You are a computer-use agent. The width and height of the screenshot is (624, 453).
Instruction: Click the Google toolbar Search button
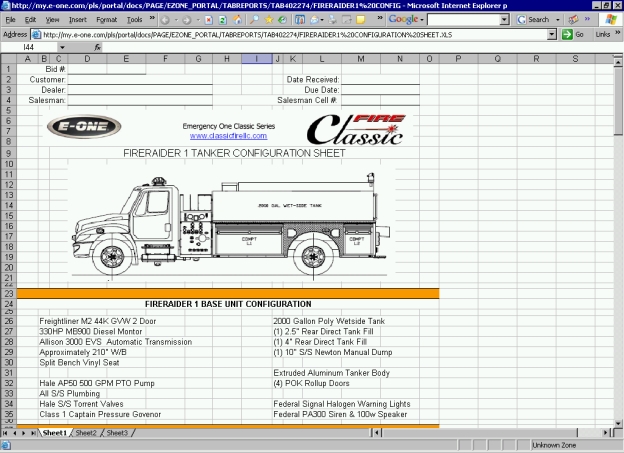click(x=533, y=20)
